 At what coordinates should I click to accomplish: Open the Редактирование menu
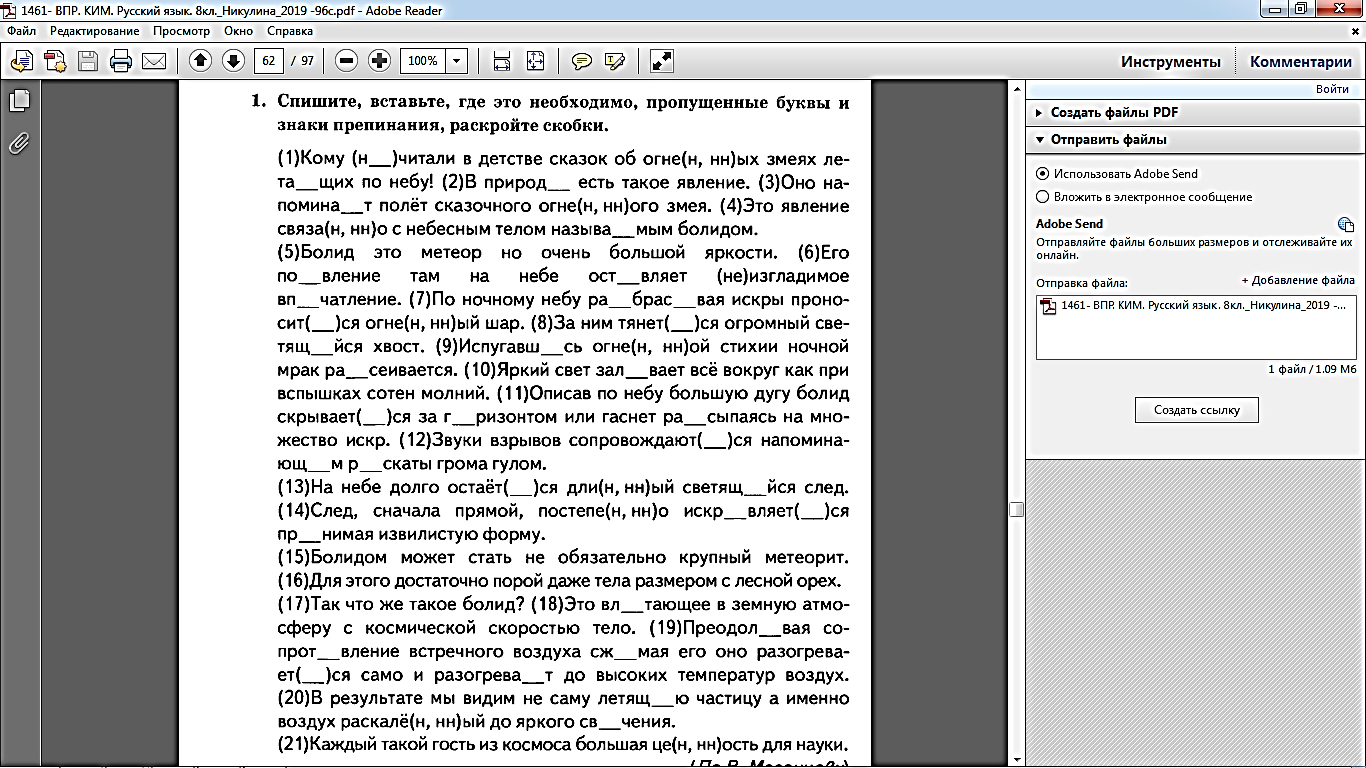tap(95, 31)
